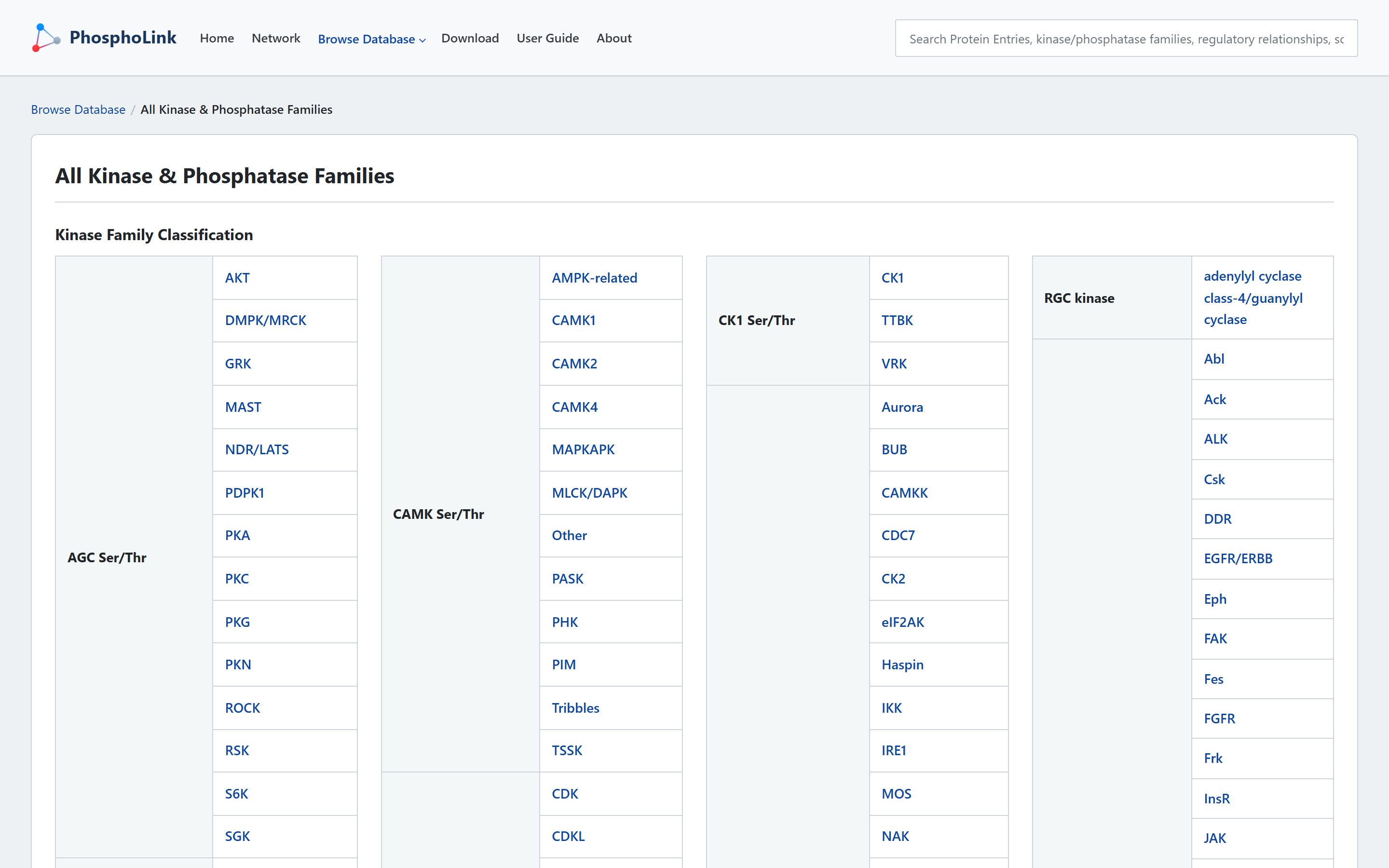
Task: Open the MLCK/DAPK family link
Action: 589,493
